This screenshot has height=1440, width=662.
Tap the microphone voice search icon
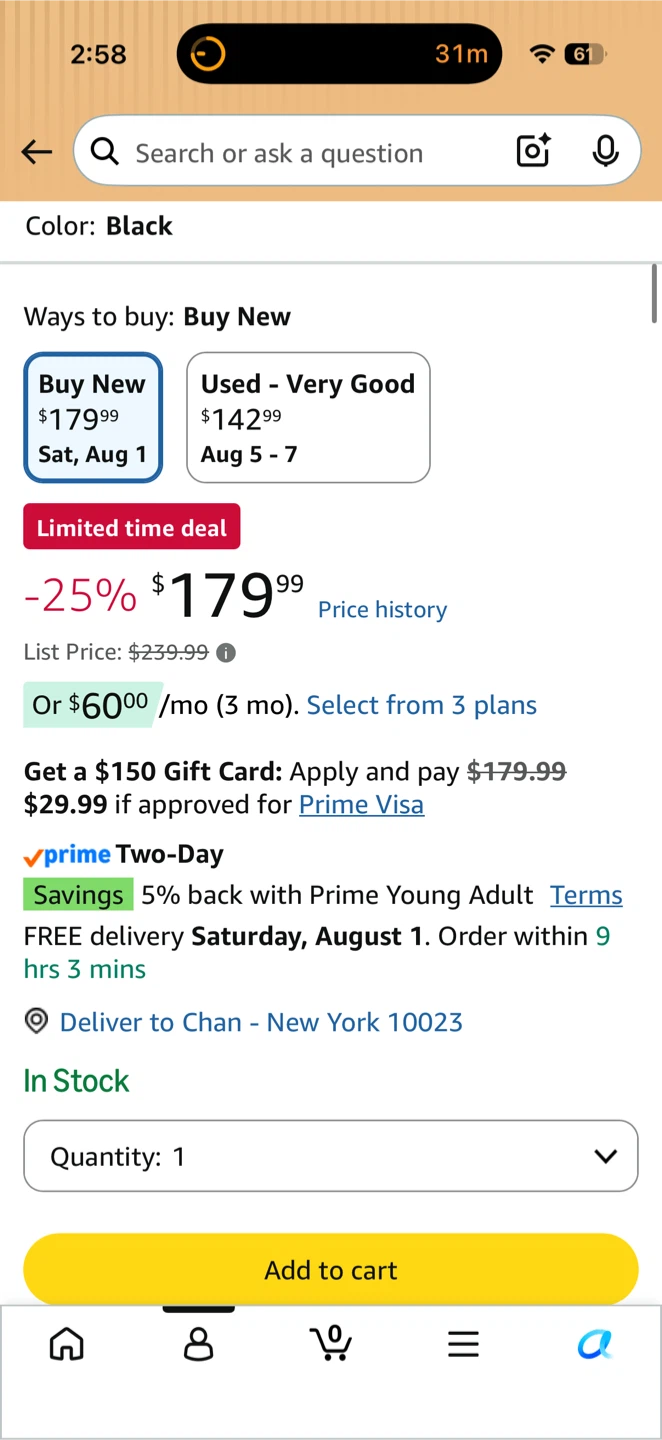(605, 151)
